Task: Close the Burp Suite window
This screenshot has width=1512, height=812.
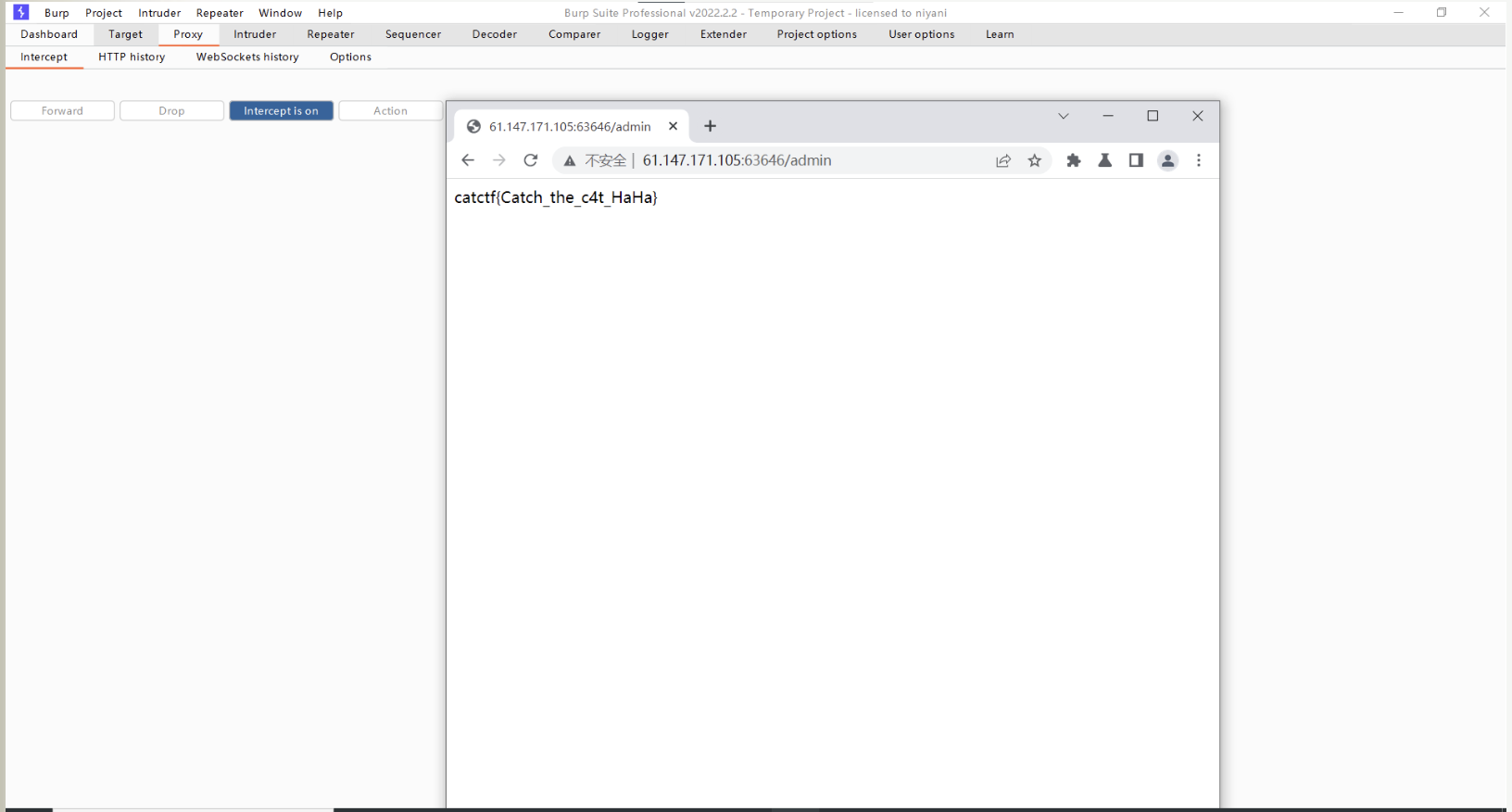Action: (1484, 12)
